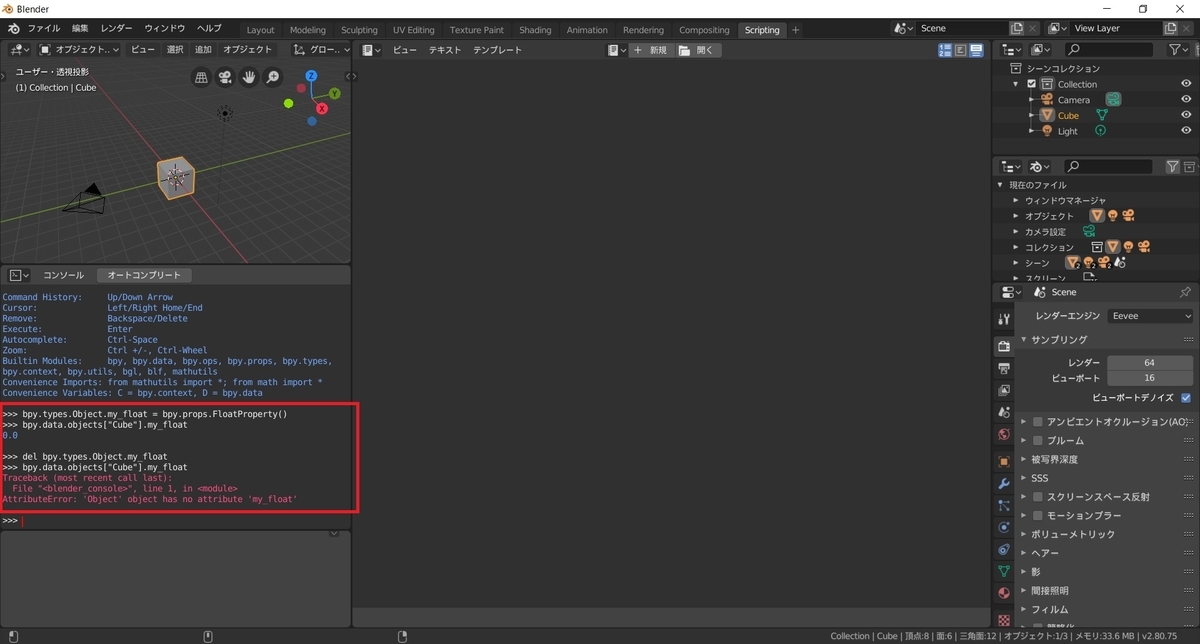Open the Texture properties checker icon
Screen dimensions: 1200x644
[x=1004, y=619]
